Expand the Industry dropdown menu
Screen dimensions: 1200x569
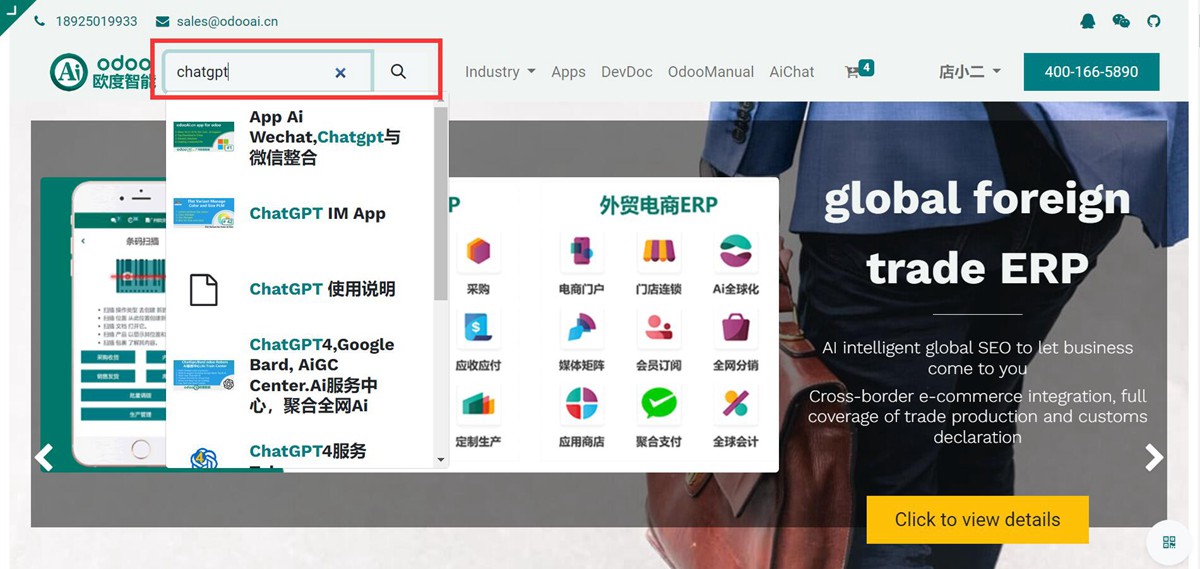click(x=500, y=72)
